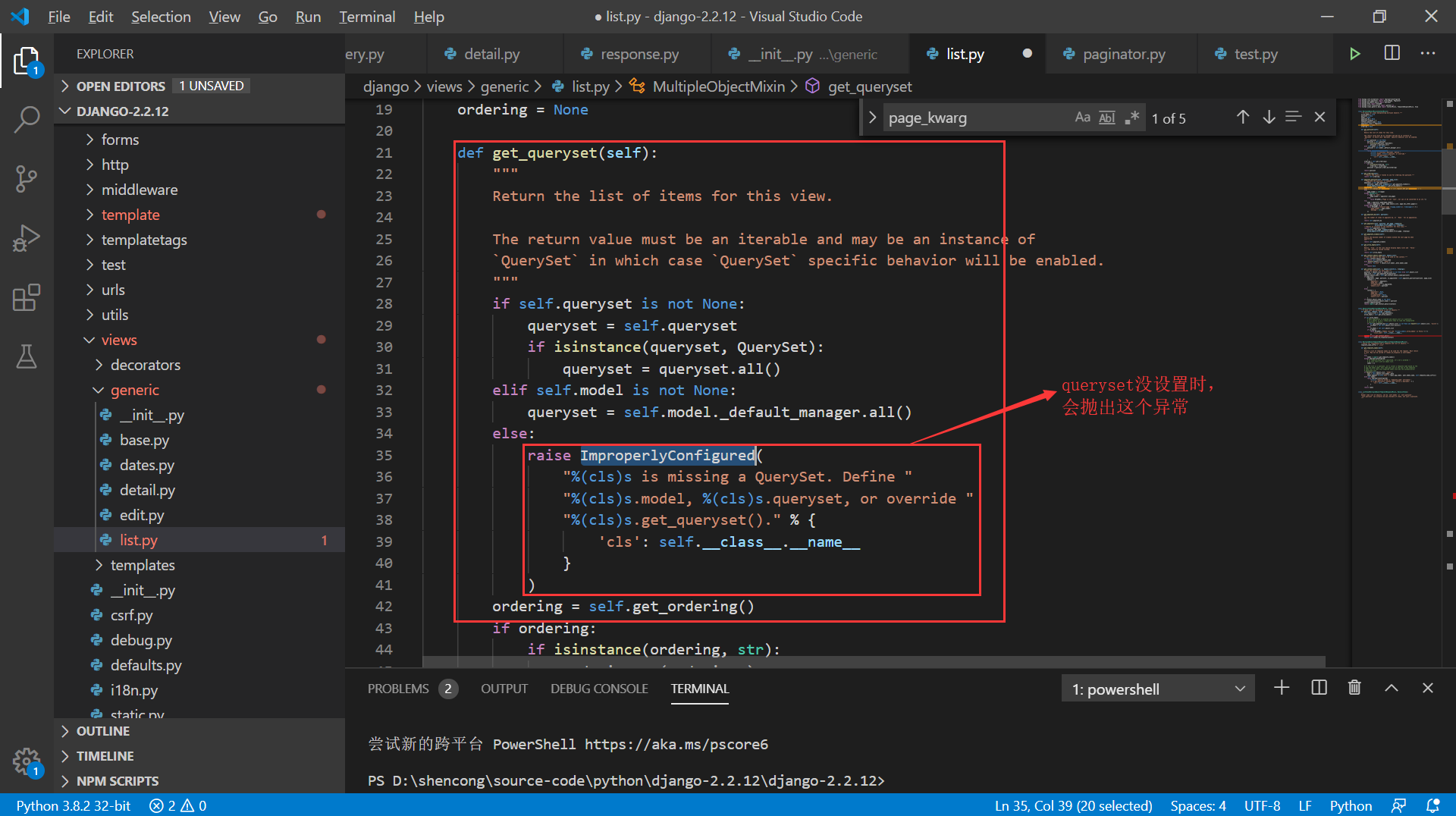The height and width of the screenshot is (816, 1456).
Task: Open the Manage gear menu
Action: coord(27,761)
